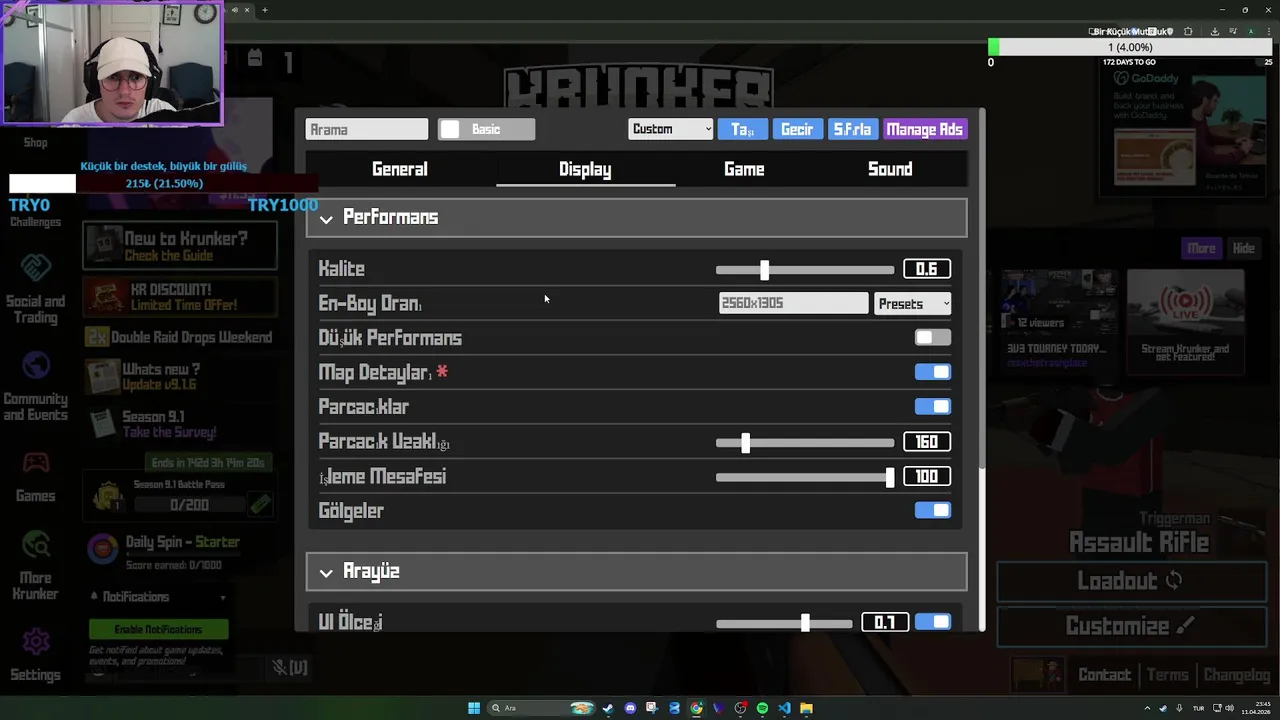Click the Kalite slider

(x=805, y=269)
